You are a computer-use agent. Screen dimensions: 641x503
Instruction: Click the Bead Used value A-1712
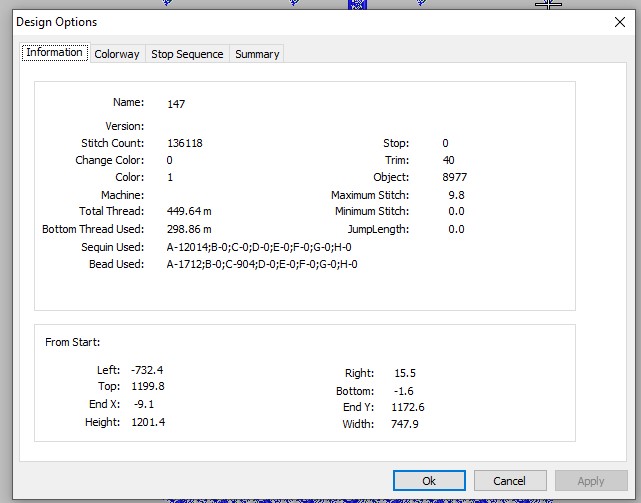click(x=262, y=264)
